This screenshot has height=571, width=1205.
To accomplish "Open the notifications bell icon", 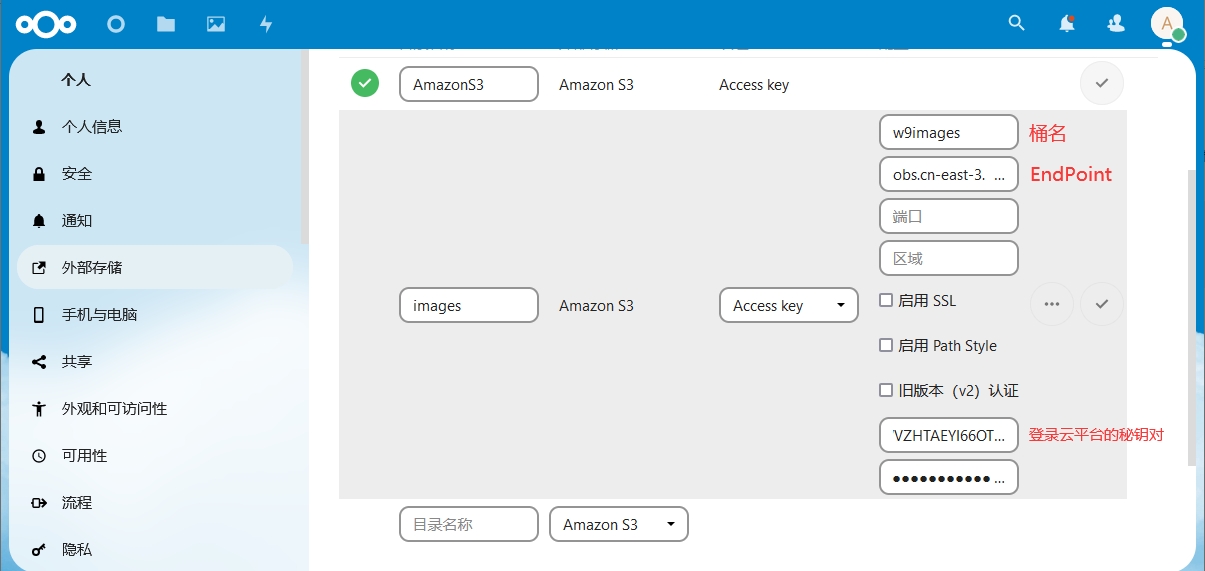I will [x=1067, y=23].
